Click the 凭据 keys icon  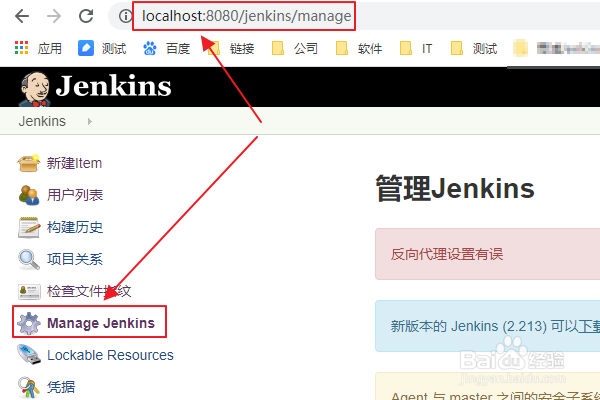pos(29,387)
